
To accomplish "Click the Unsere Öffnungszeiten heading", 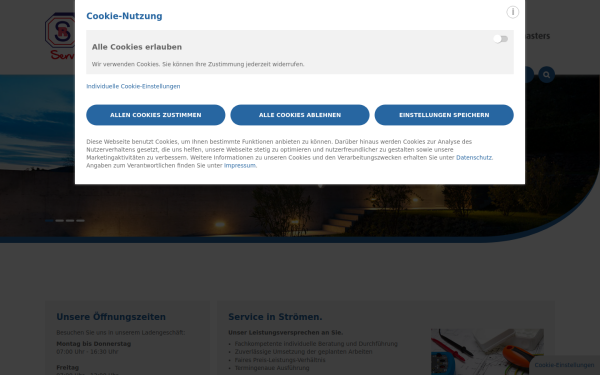I will click(x=111, y=317).
